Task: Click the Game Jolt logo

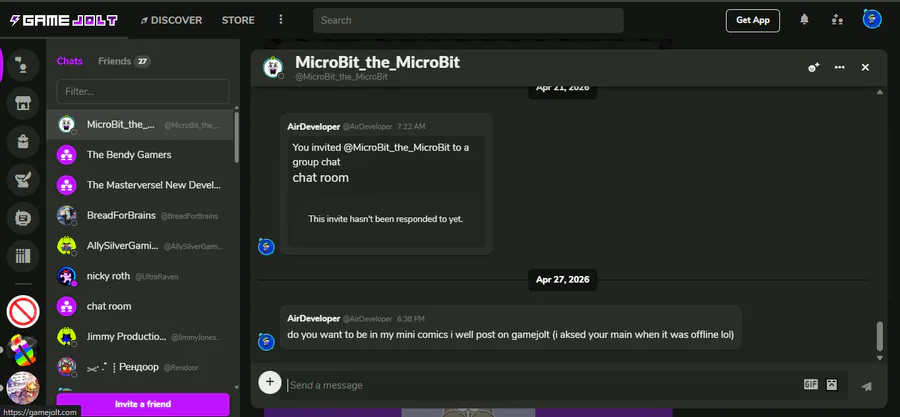Action: pos(64,21)
